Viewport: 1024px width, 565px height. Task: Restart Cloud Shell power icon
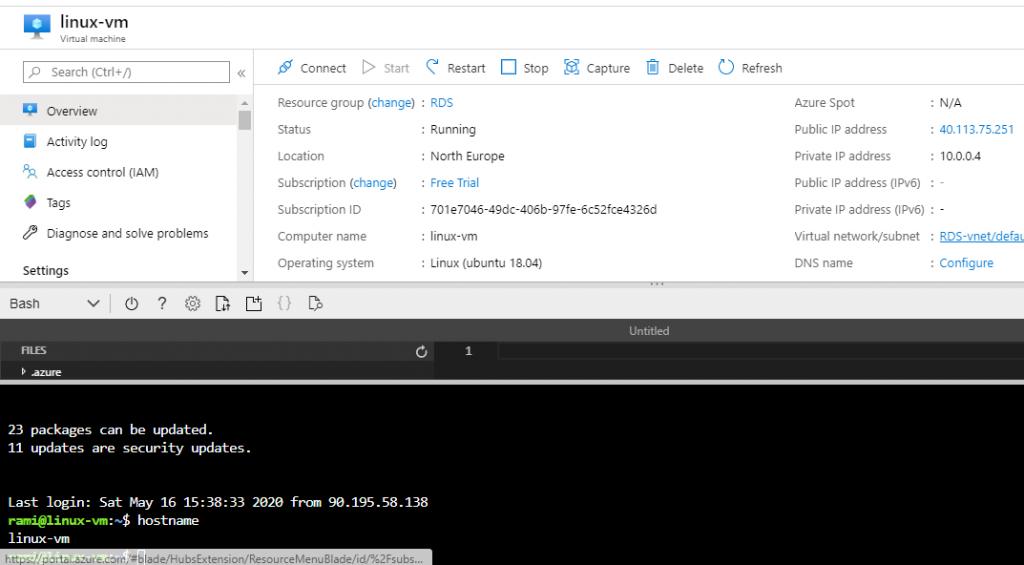click(x=131, y=304)
